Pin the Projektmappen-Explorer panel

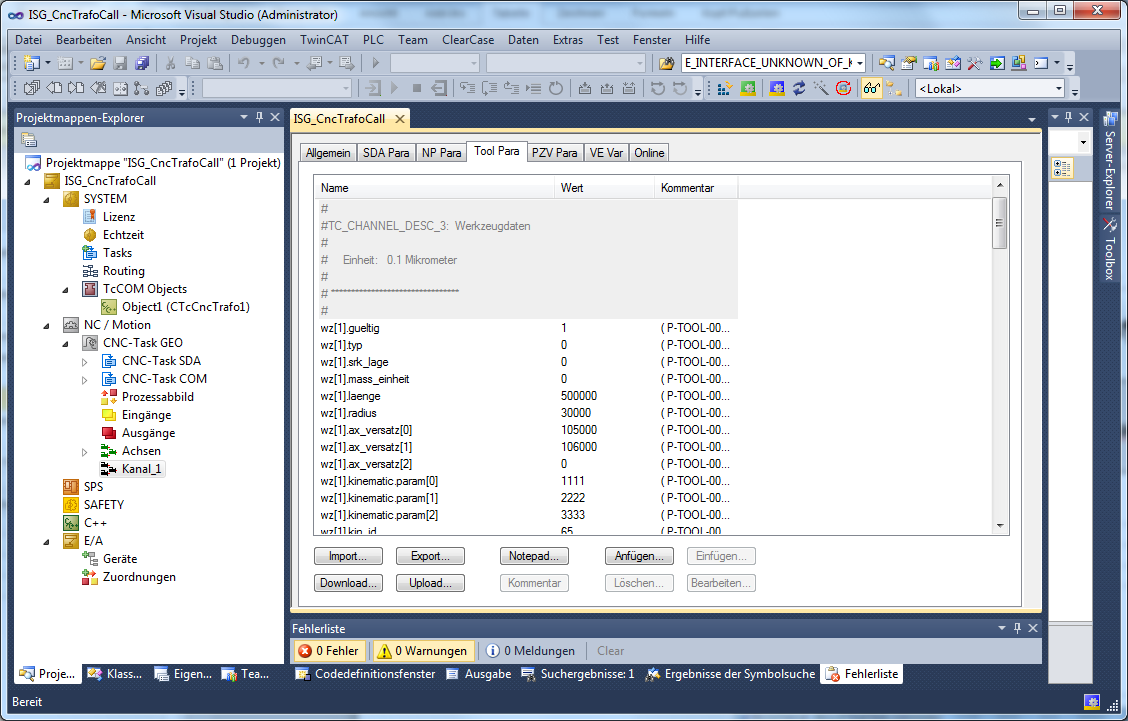[260, 117]
